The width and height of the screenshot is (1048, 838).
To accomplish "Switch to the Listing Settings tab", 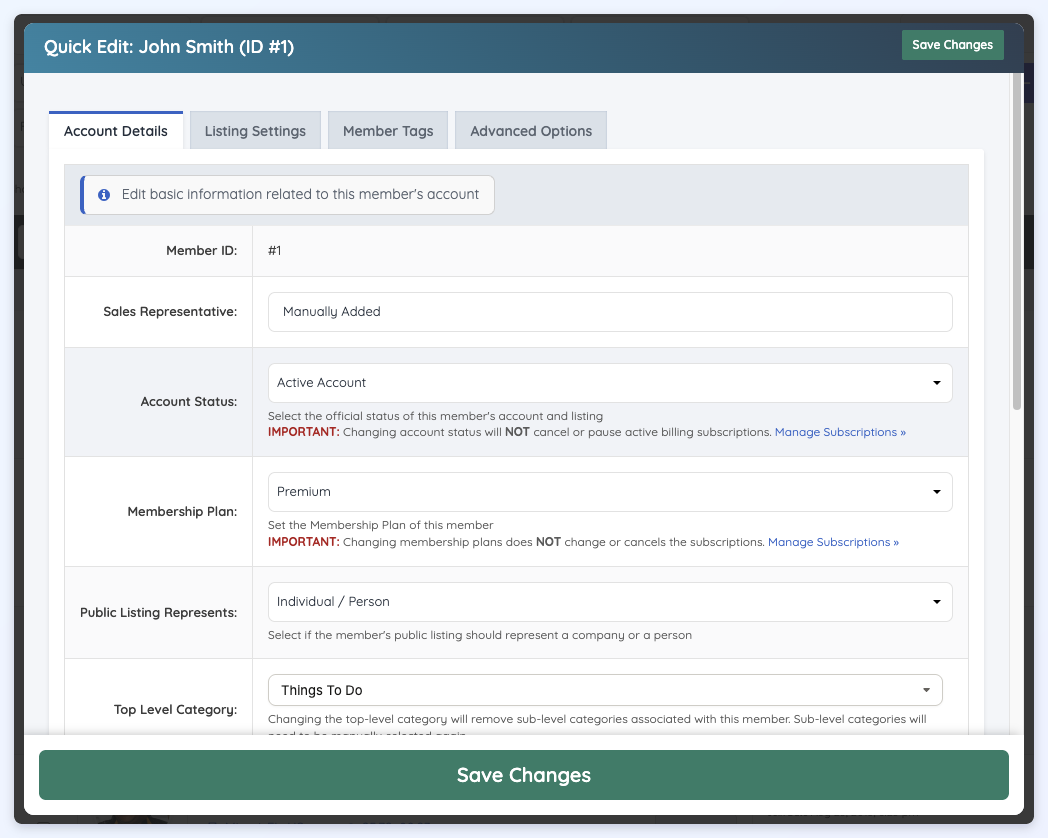I will [x=255, y=130].
